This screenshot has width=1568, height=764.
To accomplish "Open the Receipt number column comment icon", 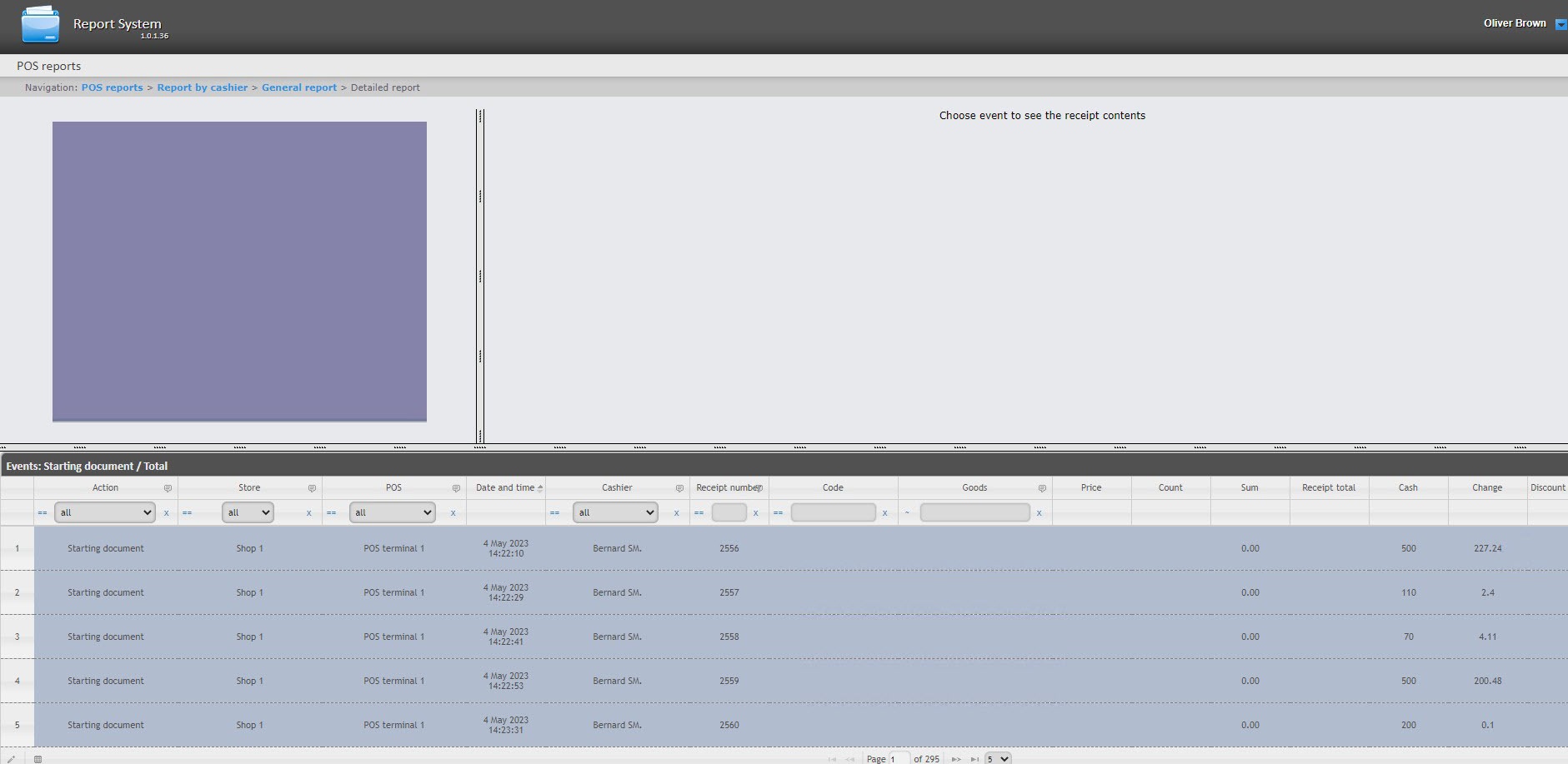I will (759, 488).
